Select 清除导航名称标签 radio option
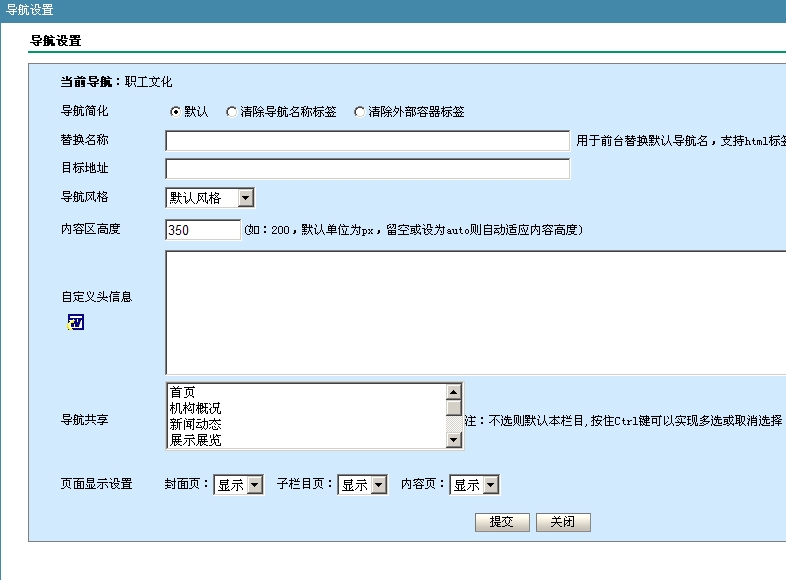This screenshot has height=580, width=786. pos(232,112)
